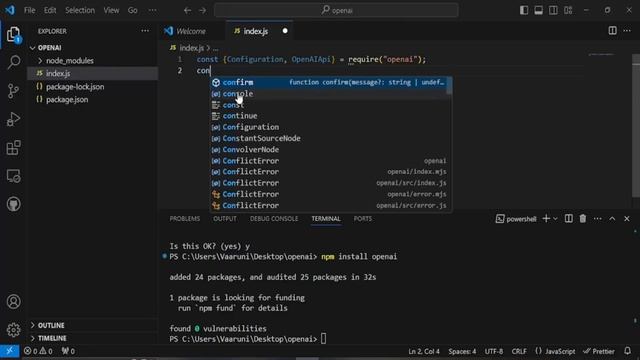Go forward with the navigation arrow

[202, 10]
